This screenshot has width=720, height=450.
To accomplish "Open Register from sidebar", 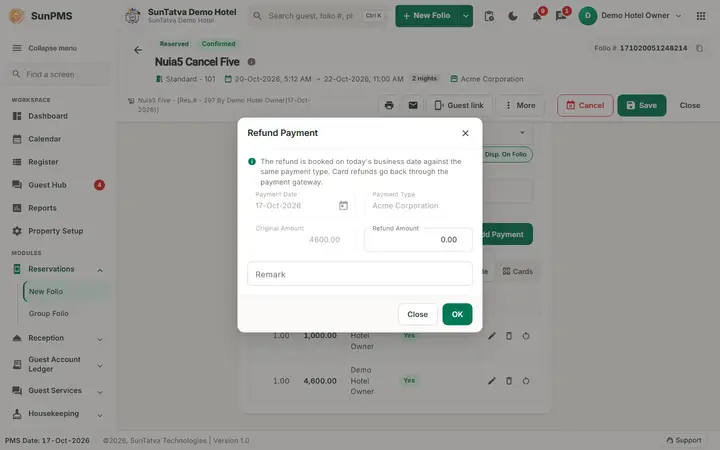I will pyautogui.click(x=43, y=162).
